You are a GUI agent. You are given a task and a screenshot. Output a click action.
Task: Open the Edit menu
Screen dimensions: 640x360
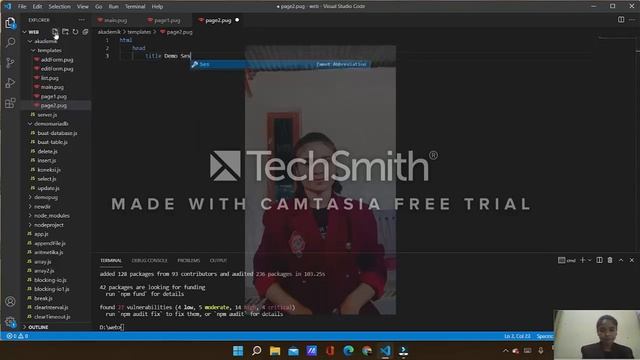pyautogui.click(x=37, y=7)
